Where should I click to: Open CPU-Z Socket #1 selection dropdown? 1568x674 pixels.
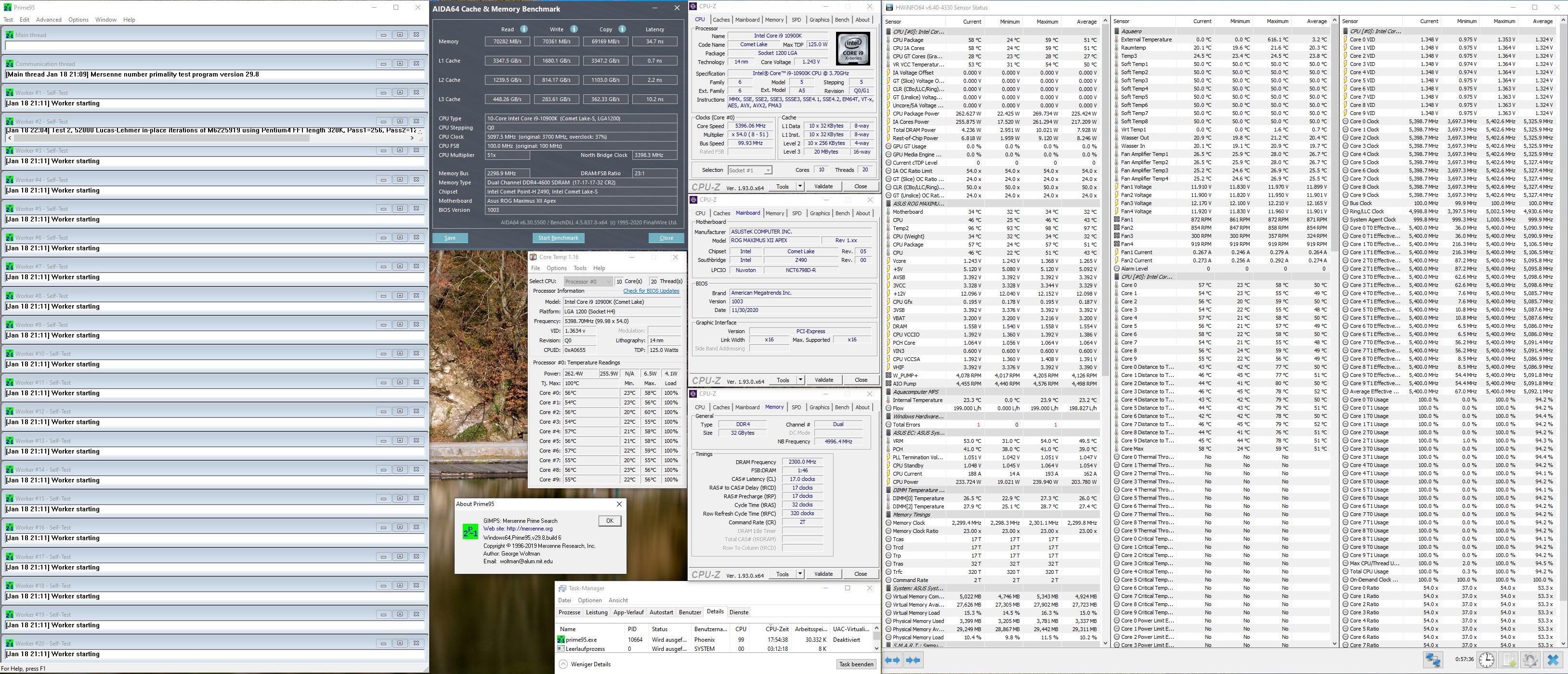(x=750, y=170)
